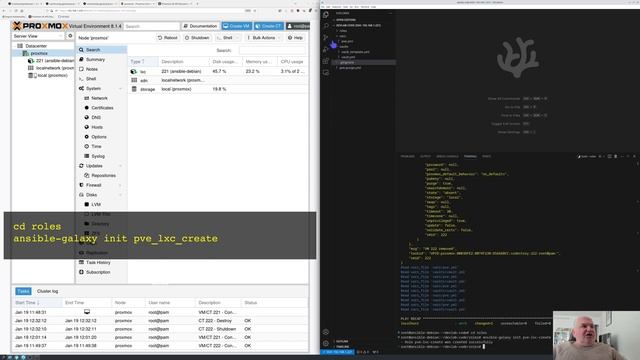The width and height of the screenshot is (640, 360).
Task: Collapse the Disks section in the node menu
Action: tap(120, 195)
